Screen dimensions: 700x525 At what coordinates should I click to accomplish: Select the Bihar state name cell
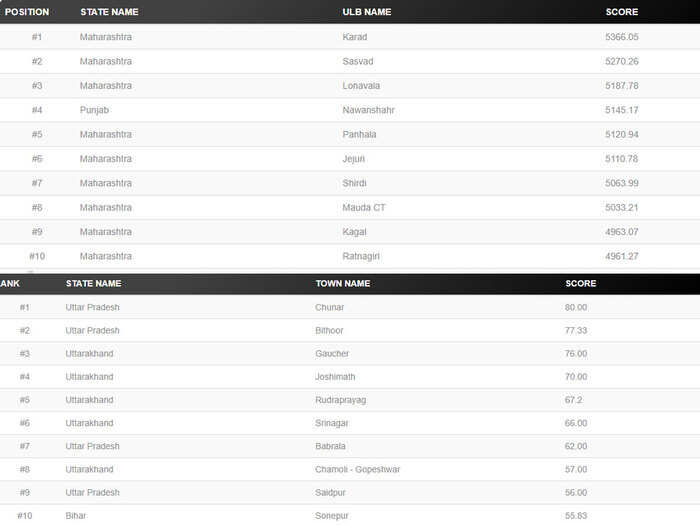75,516
